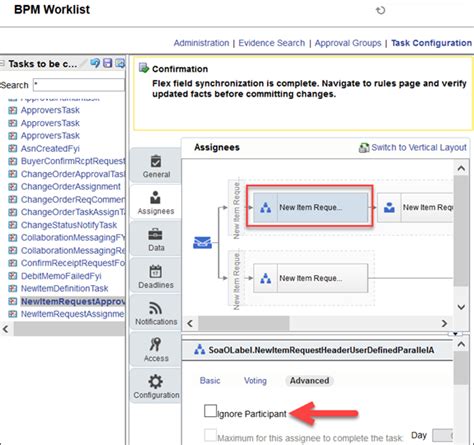Image resolution: width=474 pixels, height=445 pixels.
Task: Collapse the Tasks to be configured panel
Action: [x=2, y=63]
